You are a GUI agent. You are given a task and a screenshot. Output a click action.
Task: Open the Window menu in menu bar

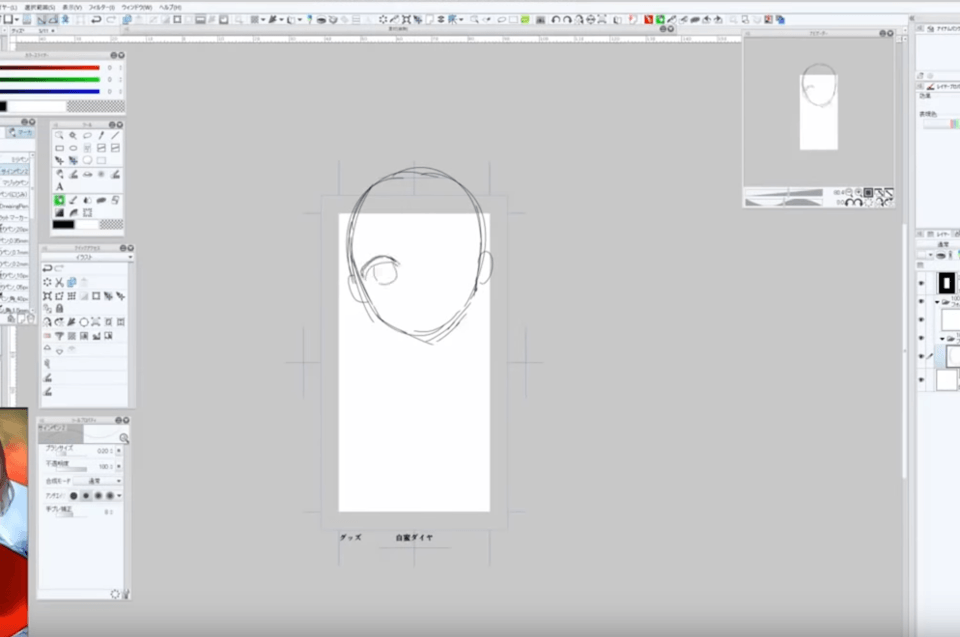(x=138, y=6)
